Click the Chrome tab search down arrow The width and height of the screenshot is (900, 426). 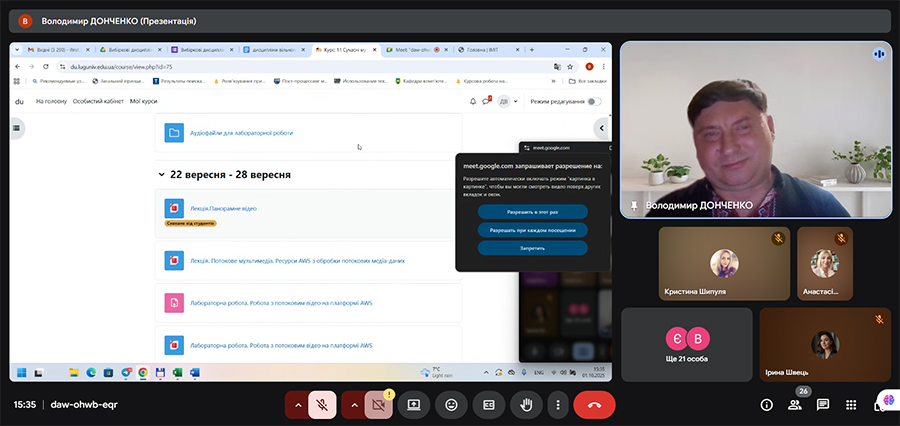tap(17, 50)
